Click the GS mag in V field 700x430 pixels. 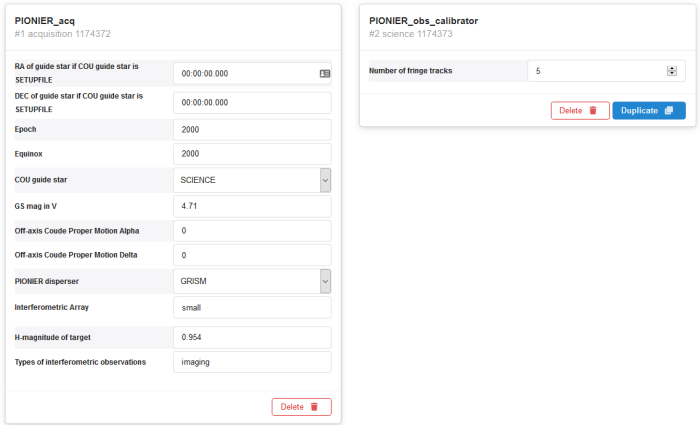click(251, 205)
